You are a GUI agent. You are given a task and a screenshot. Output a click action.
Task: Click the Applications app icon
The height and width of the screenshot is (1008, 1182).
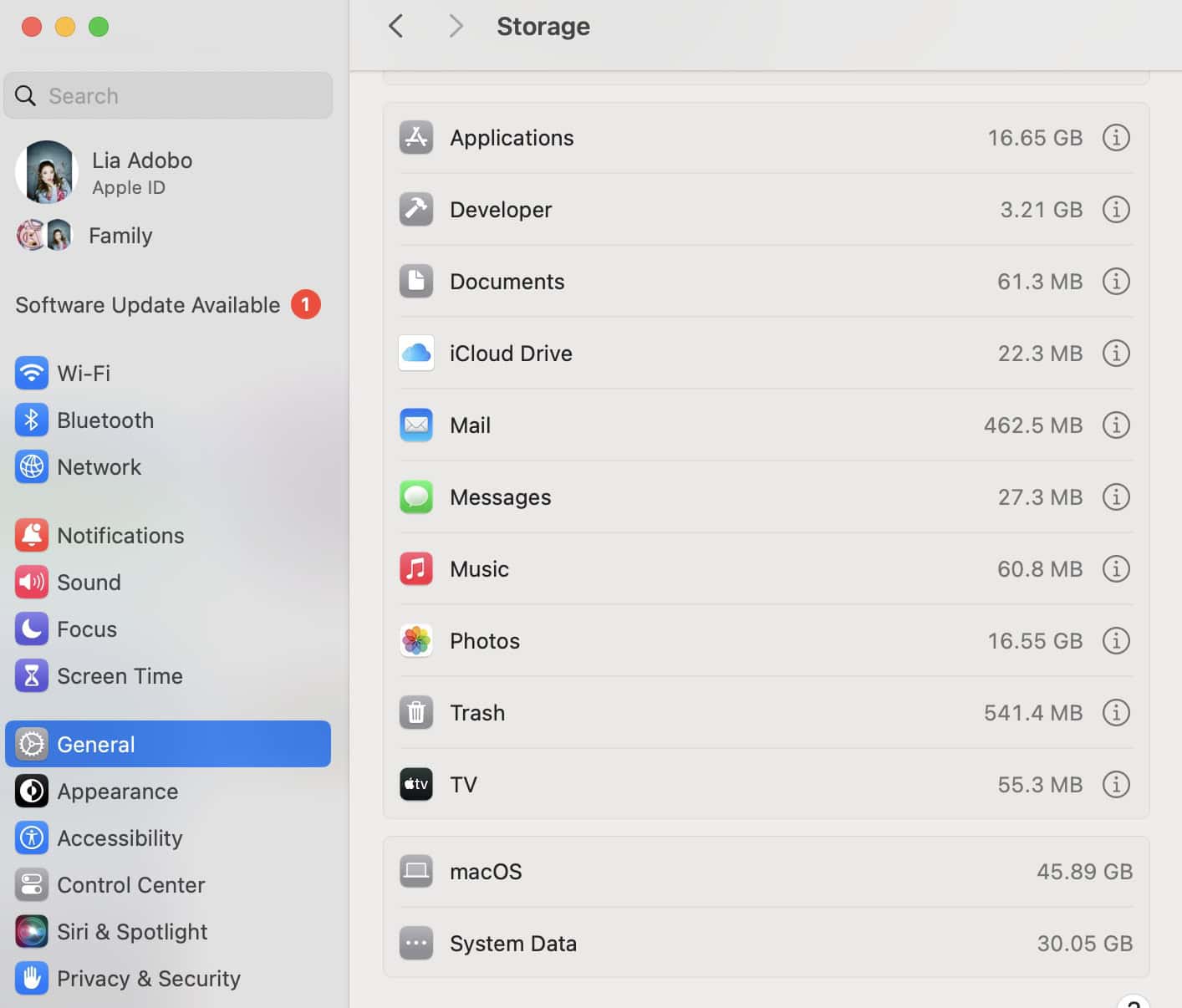click(x=416, y=138)
